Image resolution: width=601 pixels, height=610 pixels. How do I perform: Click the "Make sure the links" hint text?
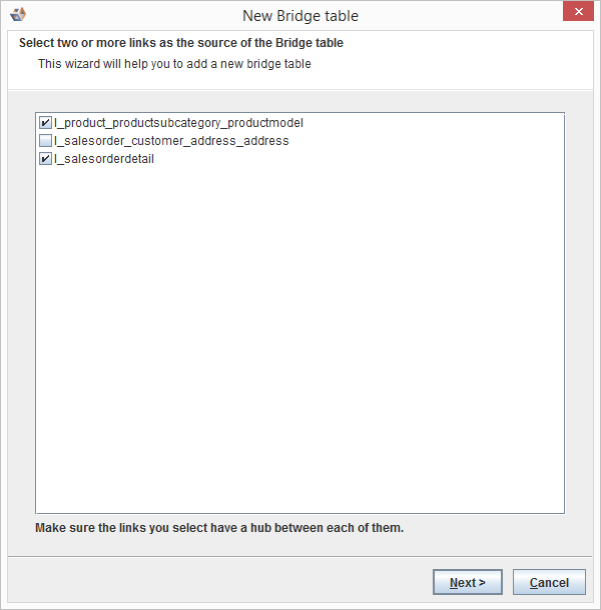pos(219,527)
